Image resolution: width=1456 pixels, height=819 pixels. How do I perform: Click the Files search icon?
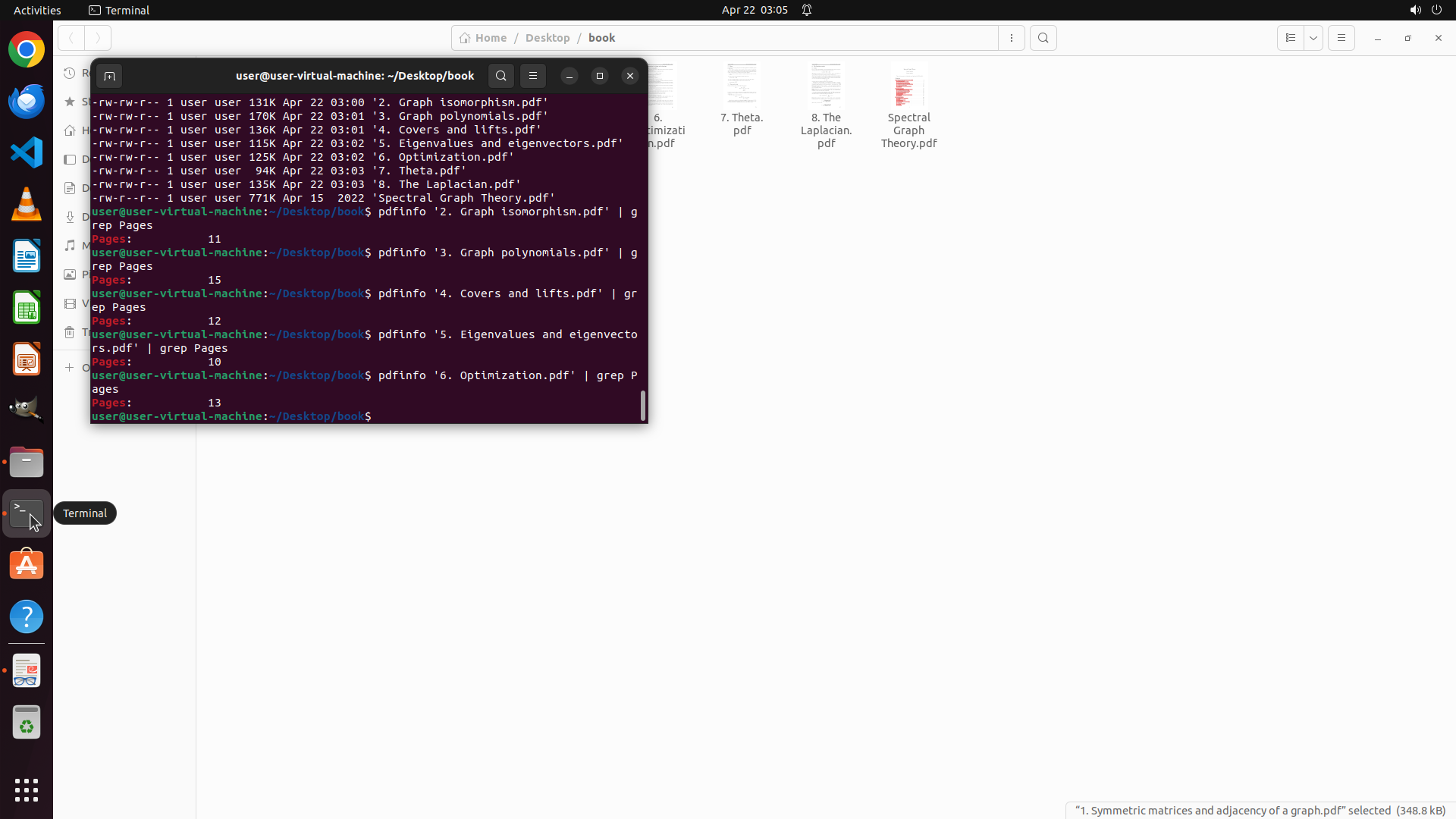click(x=1043, y=38)
